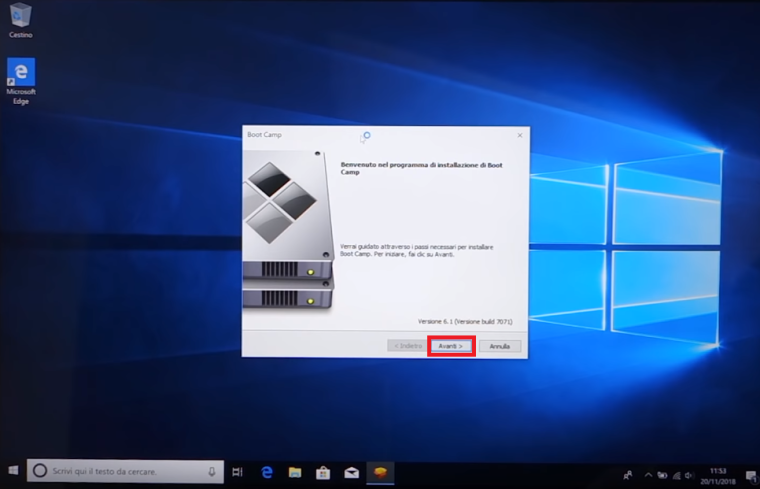Expand the hidden tray icons chevron
The width and height of the screenshot is (760, 489).
point(647,474)
